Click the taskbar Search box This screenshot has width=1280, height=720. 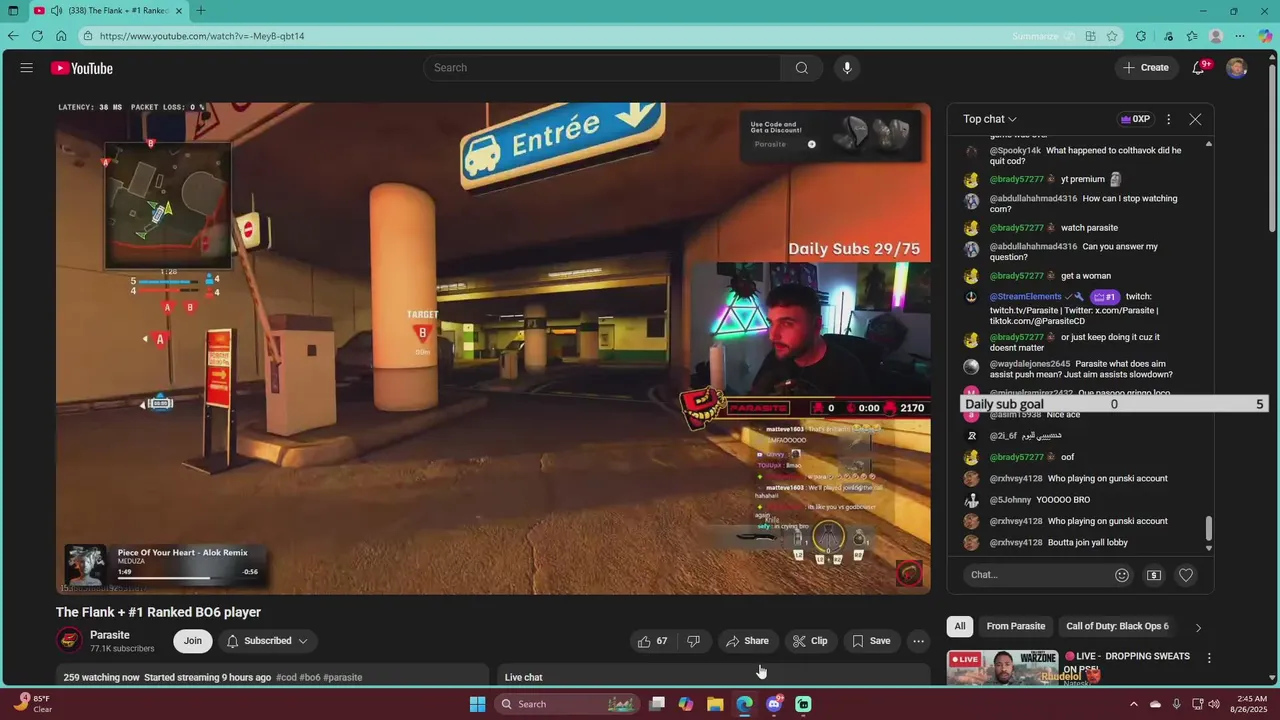[565, 704]
